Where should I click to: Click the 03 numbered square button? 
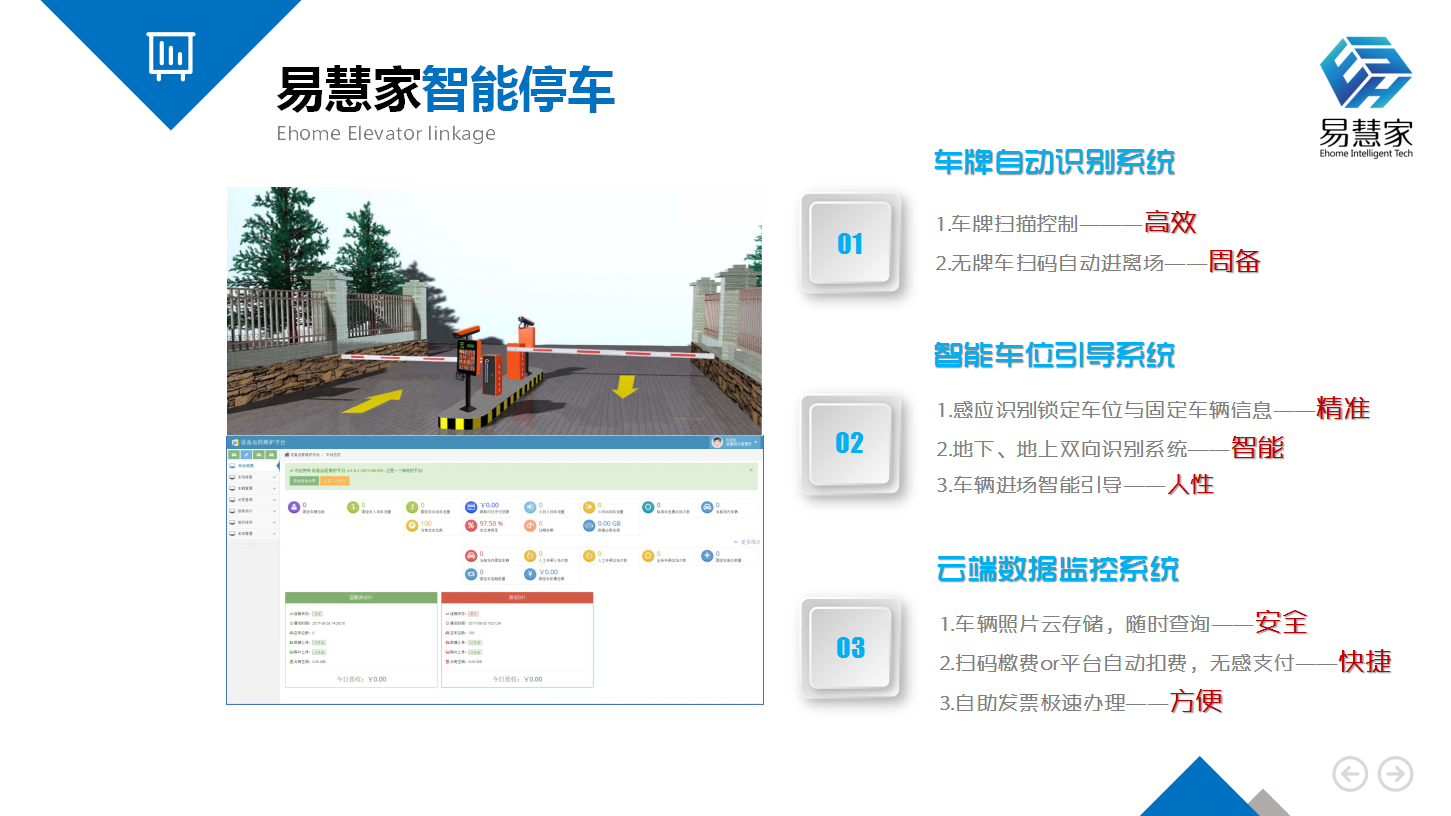click(x=851, y=647)
